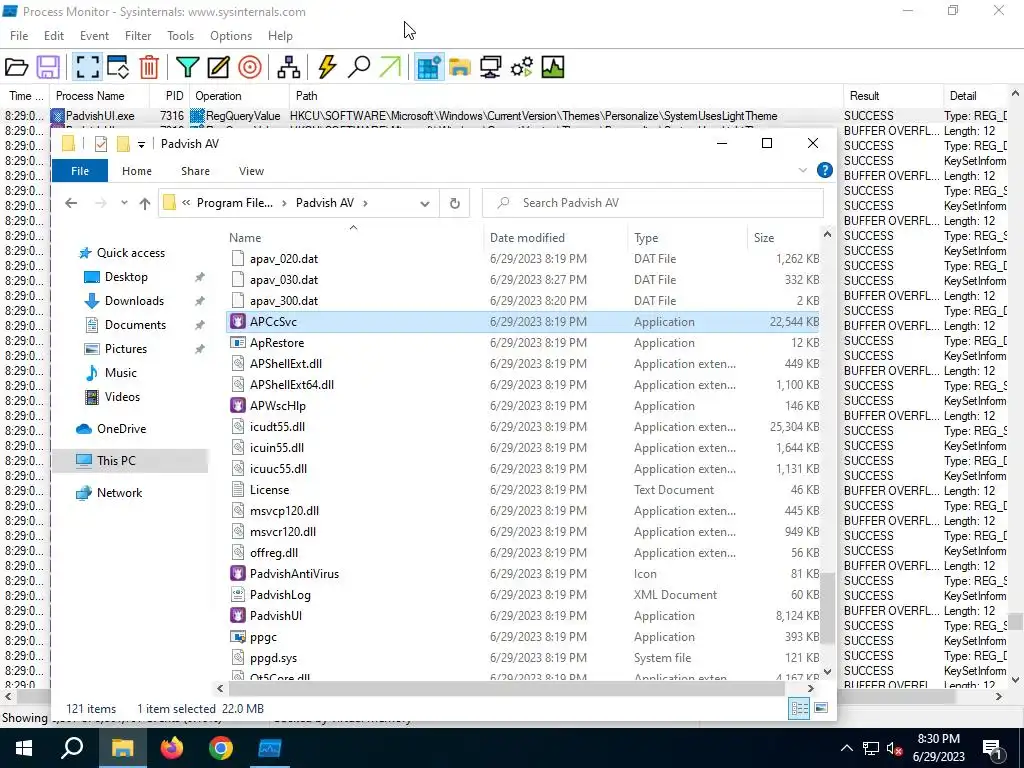1024x768 pixels.
Task: Toggle Show Process and Thread Activity icon
Action: (522, 67)
